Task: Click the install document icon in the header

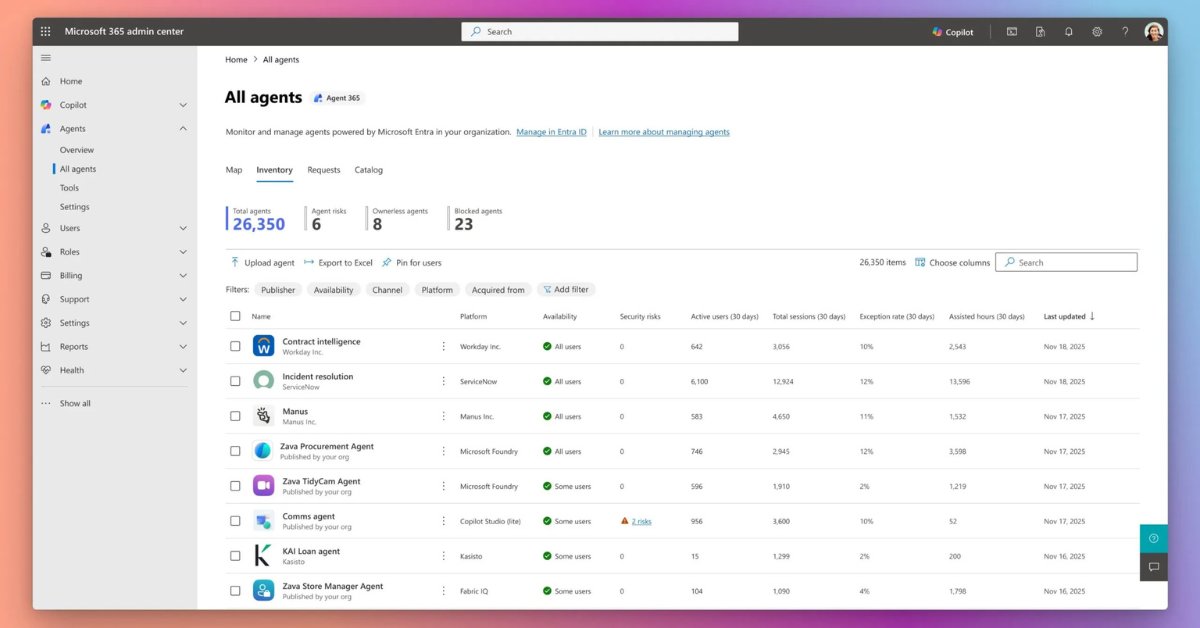Action: [x=1041, y=32]
